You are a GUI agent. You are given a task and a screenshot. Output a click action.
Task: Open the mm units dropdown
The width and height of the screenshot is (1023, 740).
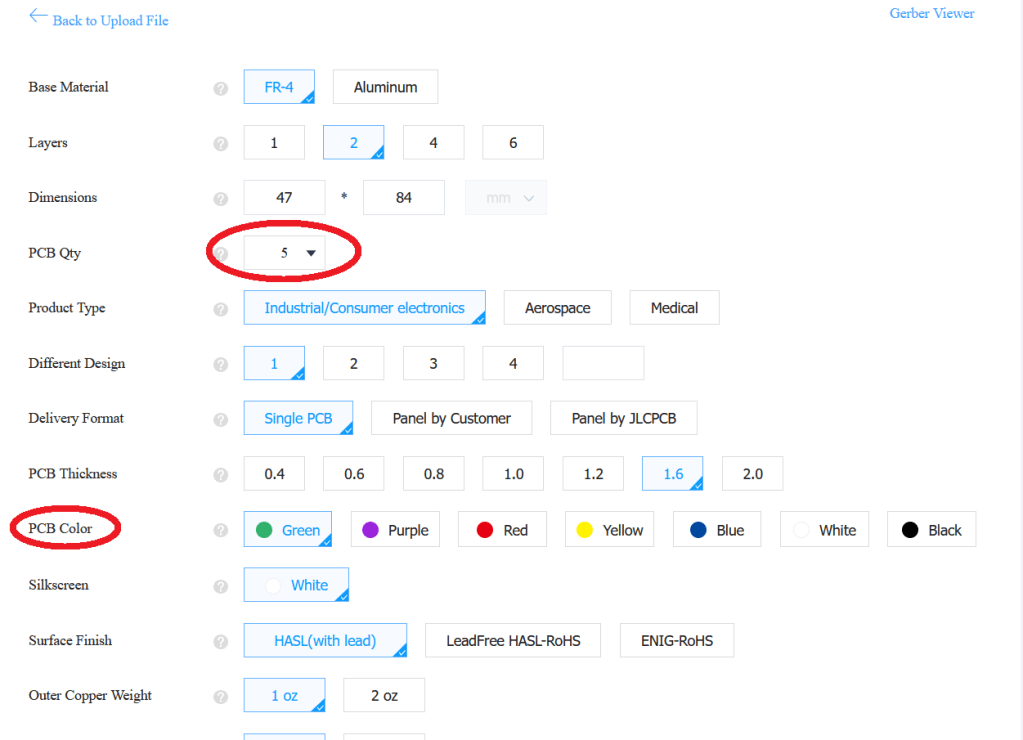506,198
